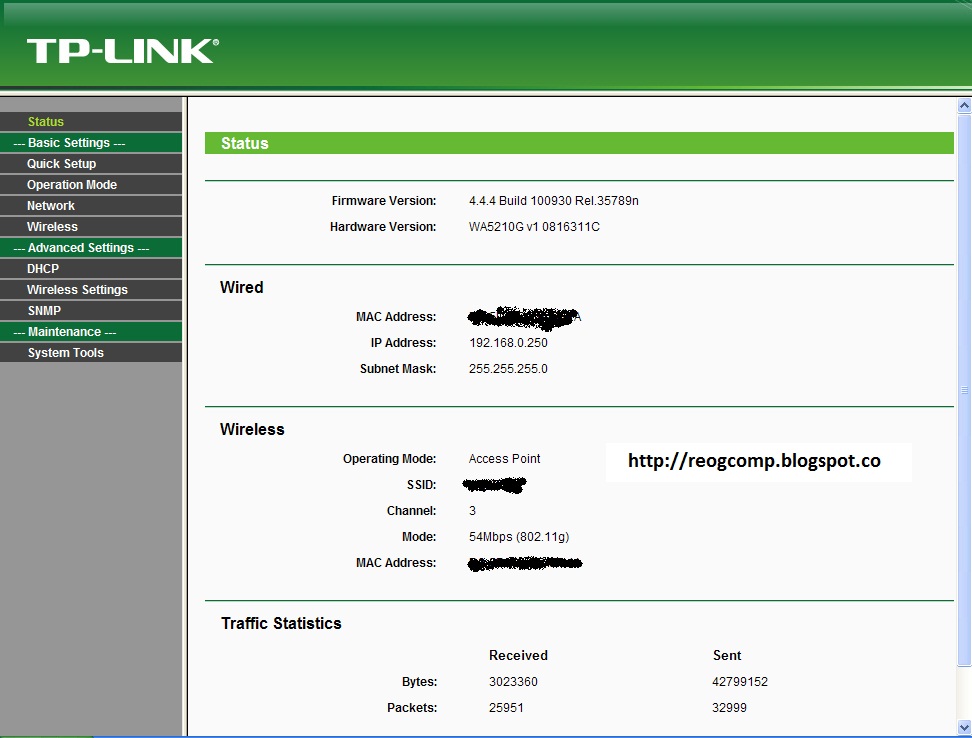Viewport: 972px width, 738px height.
Task: Open the Wireless settings page
Action: click(x=52, y=226)
